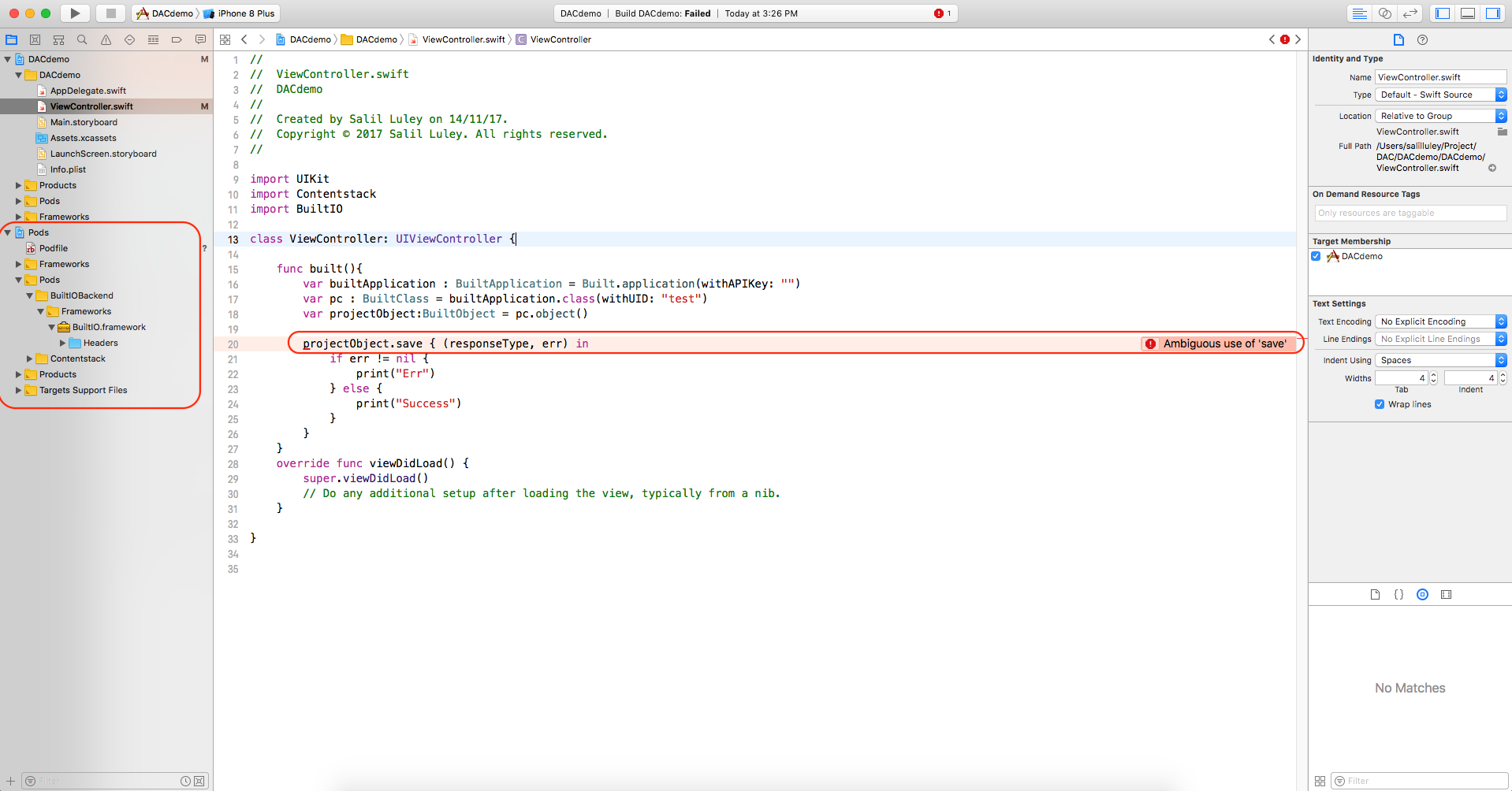The width and height of the screenshot is (1512, 791).
Task: Switch to the symbol navigator
Action: point(58,39)
